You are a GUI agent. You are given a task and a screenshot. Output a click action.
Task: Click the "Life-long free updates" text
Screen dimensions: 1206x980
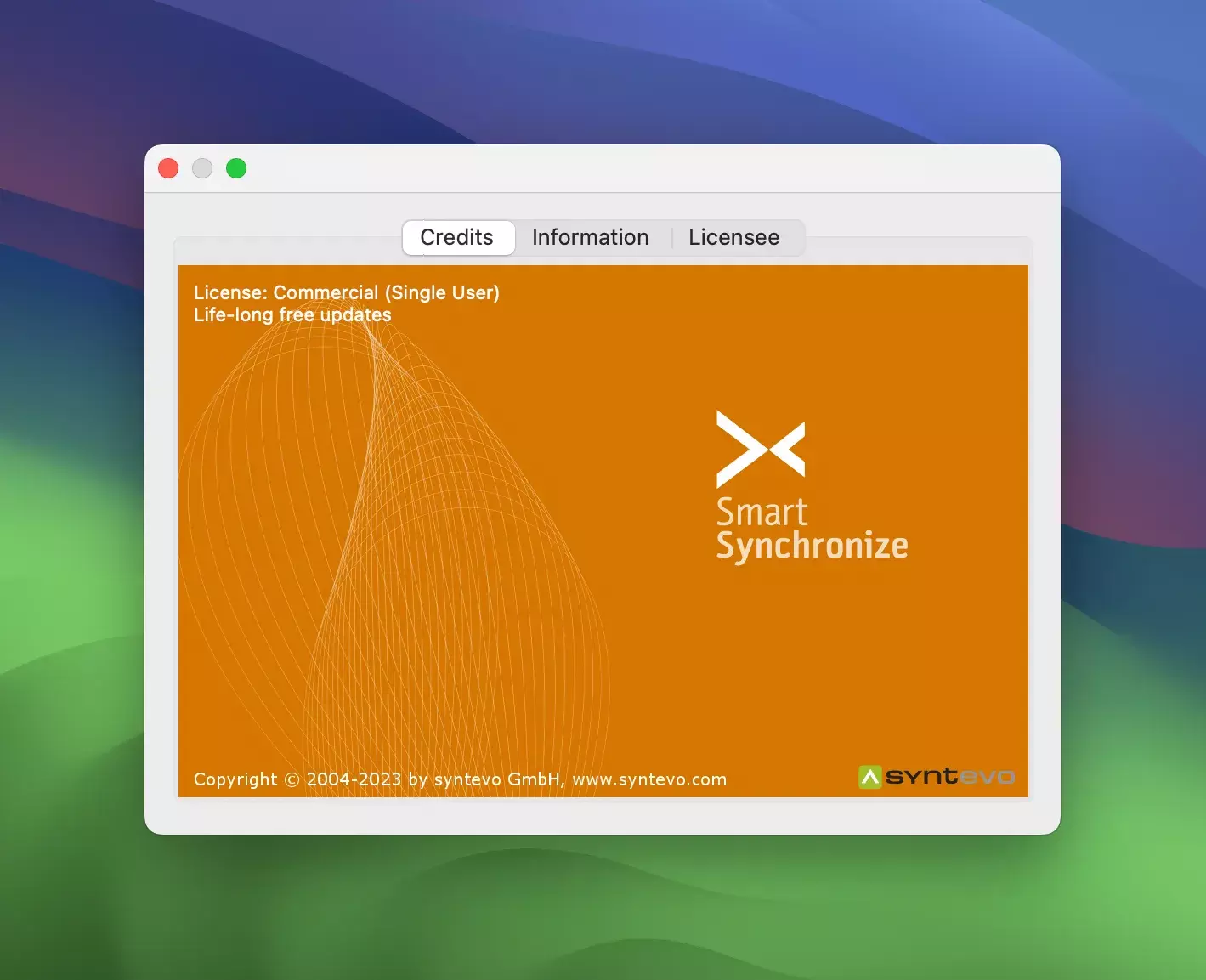tap(292, 314)
